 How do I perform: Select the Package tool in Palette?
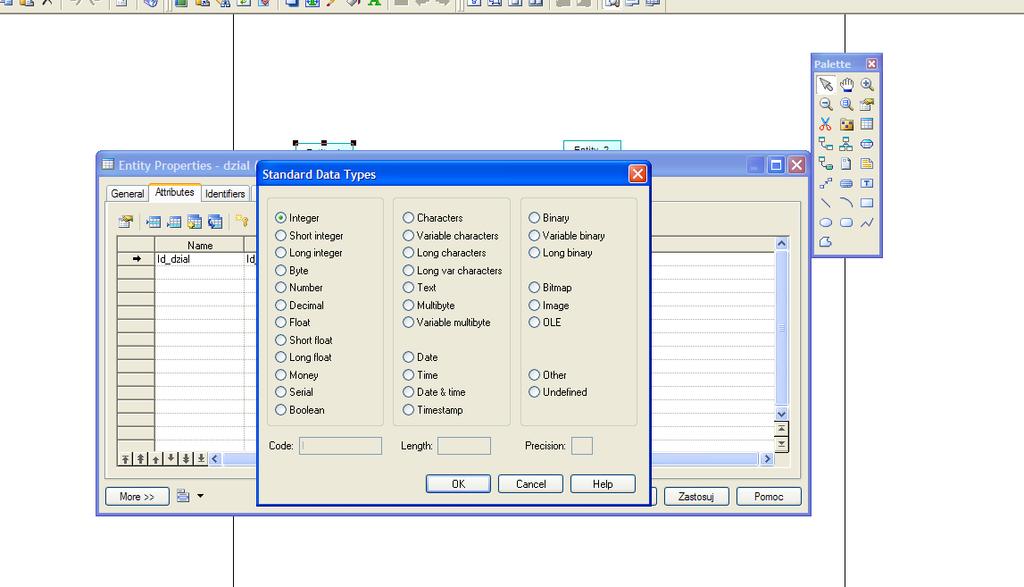coord(846,124)
